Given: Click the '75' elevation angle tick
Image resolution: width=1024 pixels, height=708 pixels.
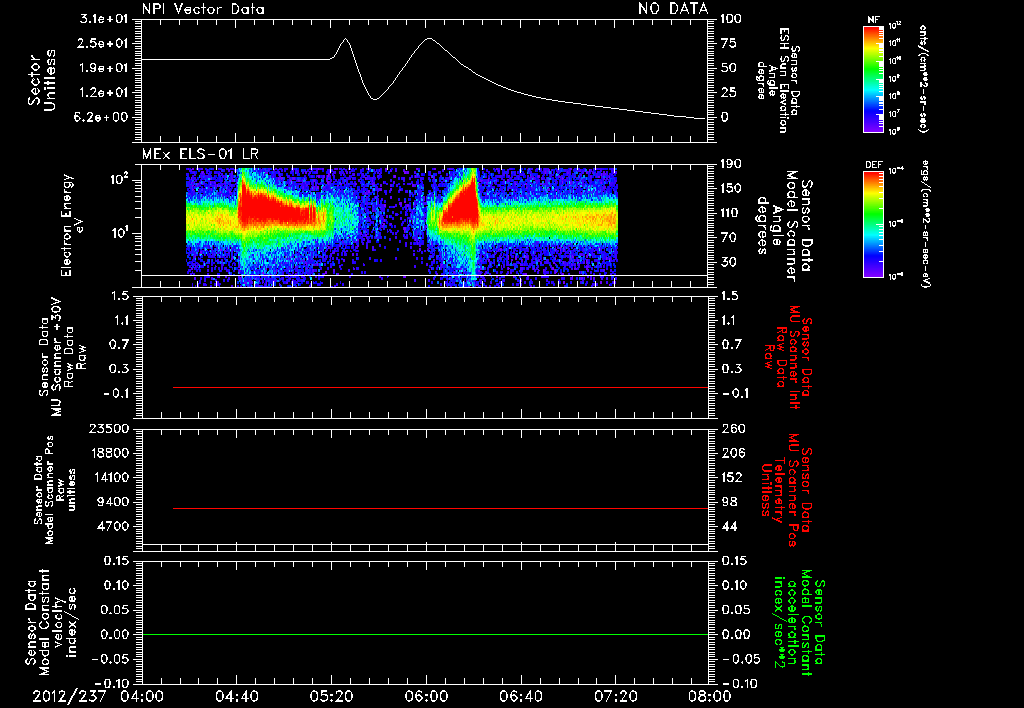Looking at the screenshot, I should [728, 43].
